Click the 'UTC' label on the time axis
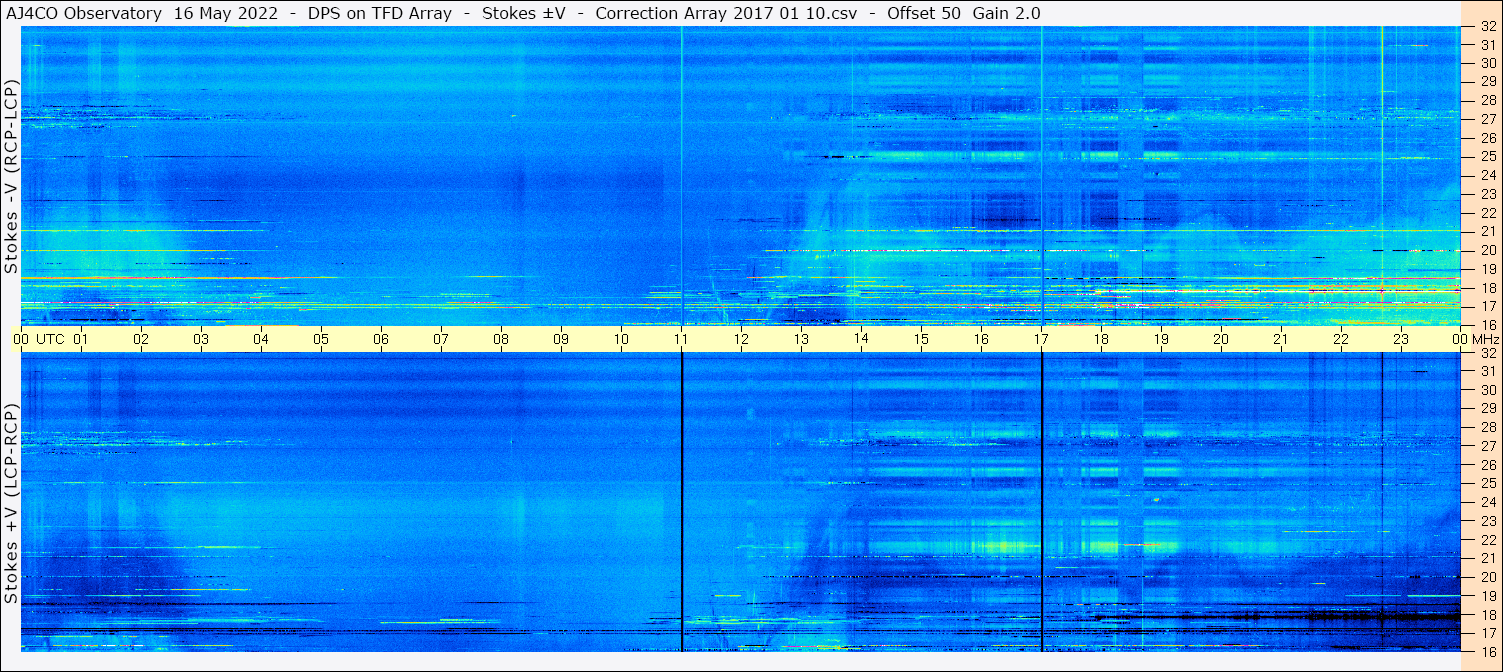1503x672 pixels. coord(50,339)
